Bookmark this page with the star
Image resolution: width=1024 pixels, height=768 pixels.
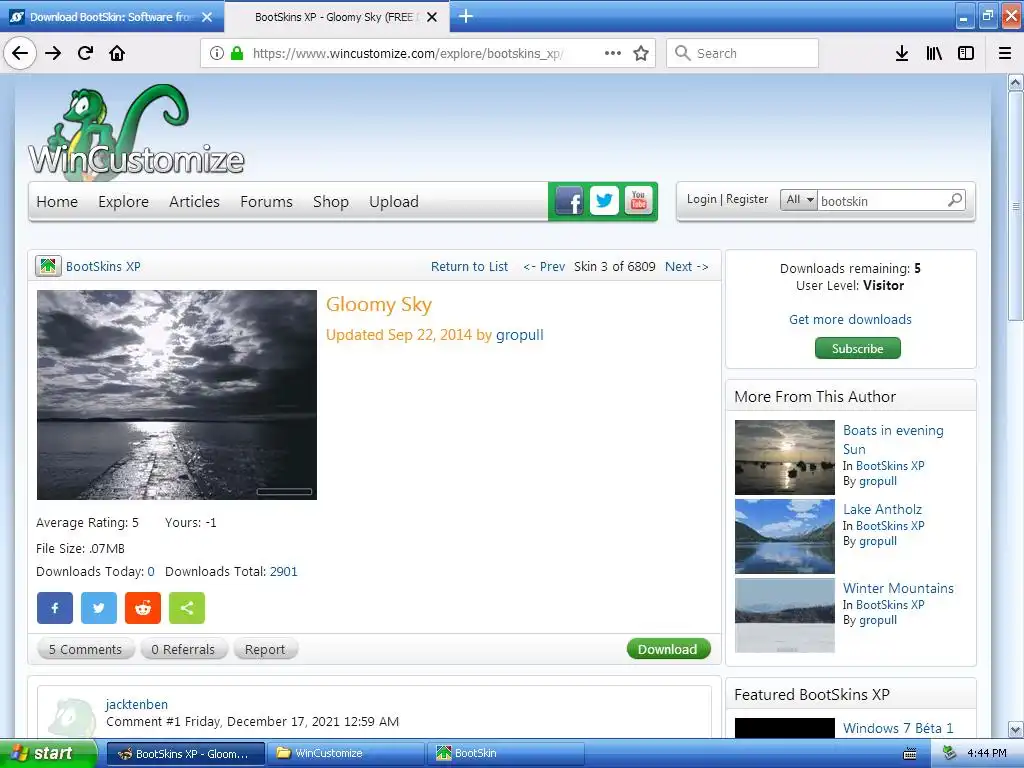click(641, 53)
